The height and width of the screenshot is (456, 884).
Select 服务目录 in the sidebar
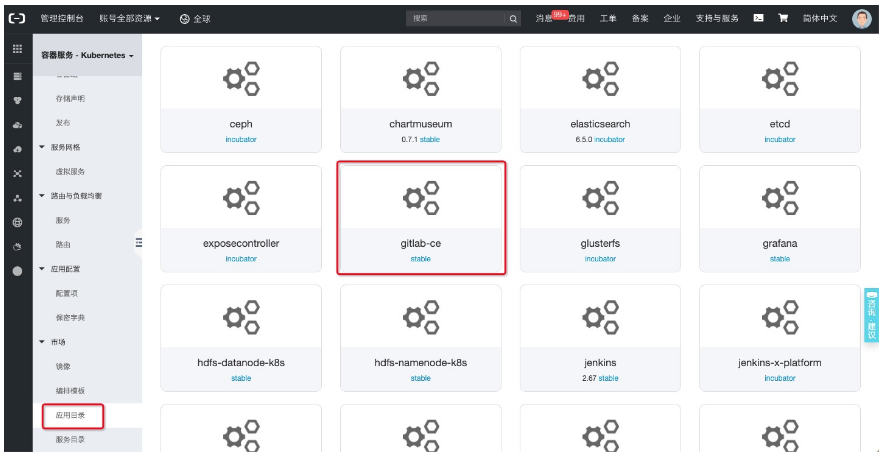pyautogui.click(x=70, y=440)
